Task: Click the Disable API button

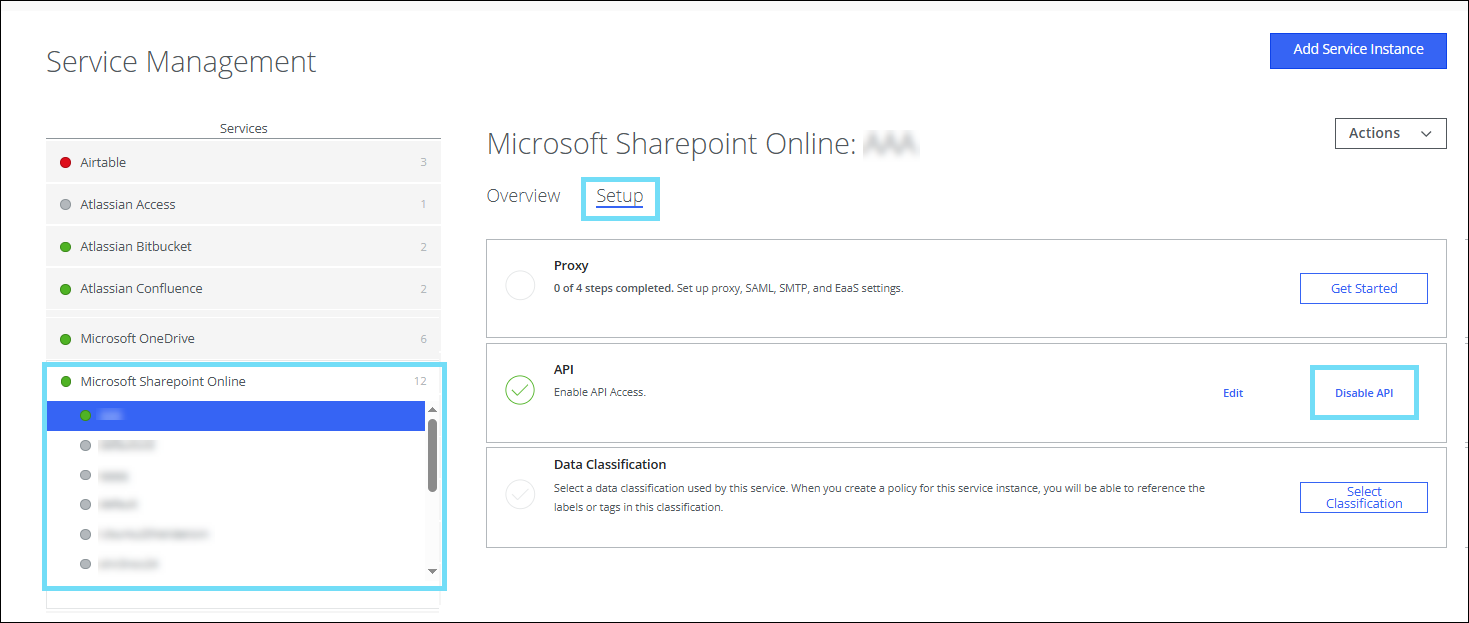Action: click(1363, 393)
